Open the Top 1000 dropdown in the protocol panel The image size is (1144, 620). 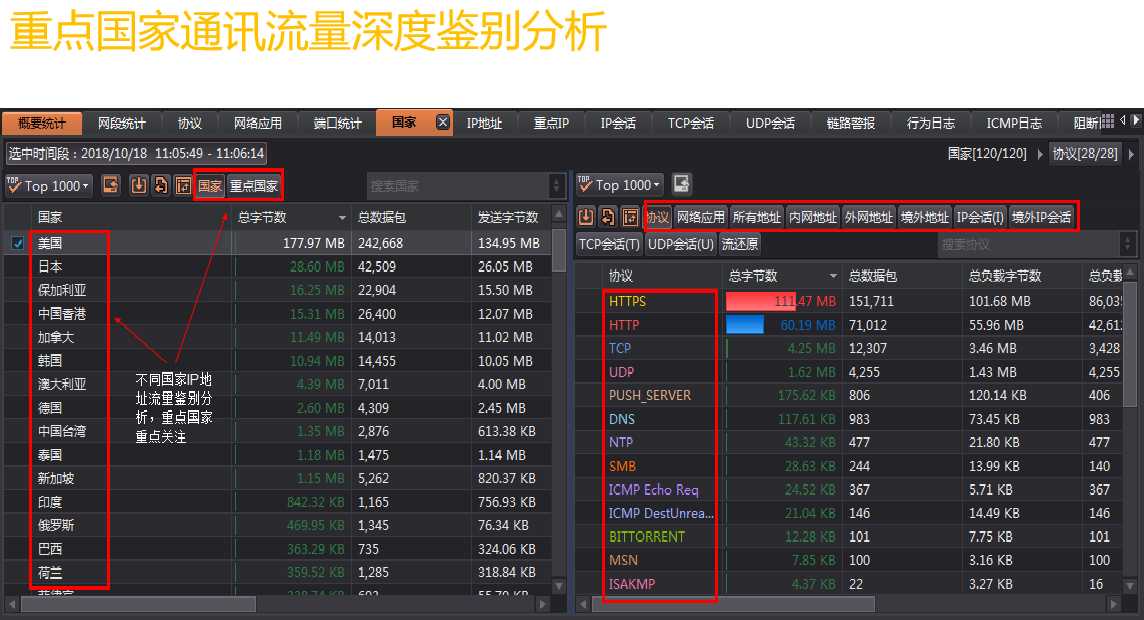pyautogui.click(x=619, y=185)
